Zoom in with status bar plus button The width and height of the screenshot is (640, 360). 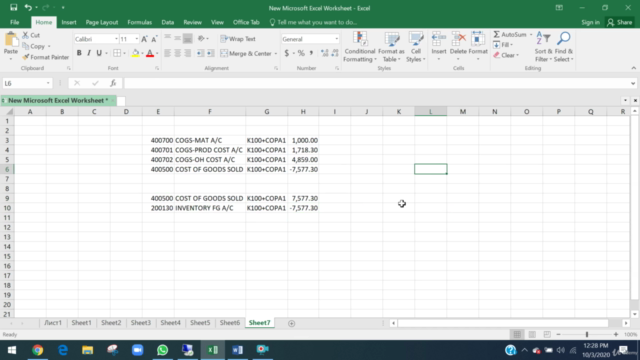616,334
